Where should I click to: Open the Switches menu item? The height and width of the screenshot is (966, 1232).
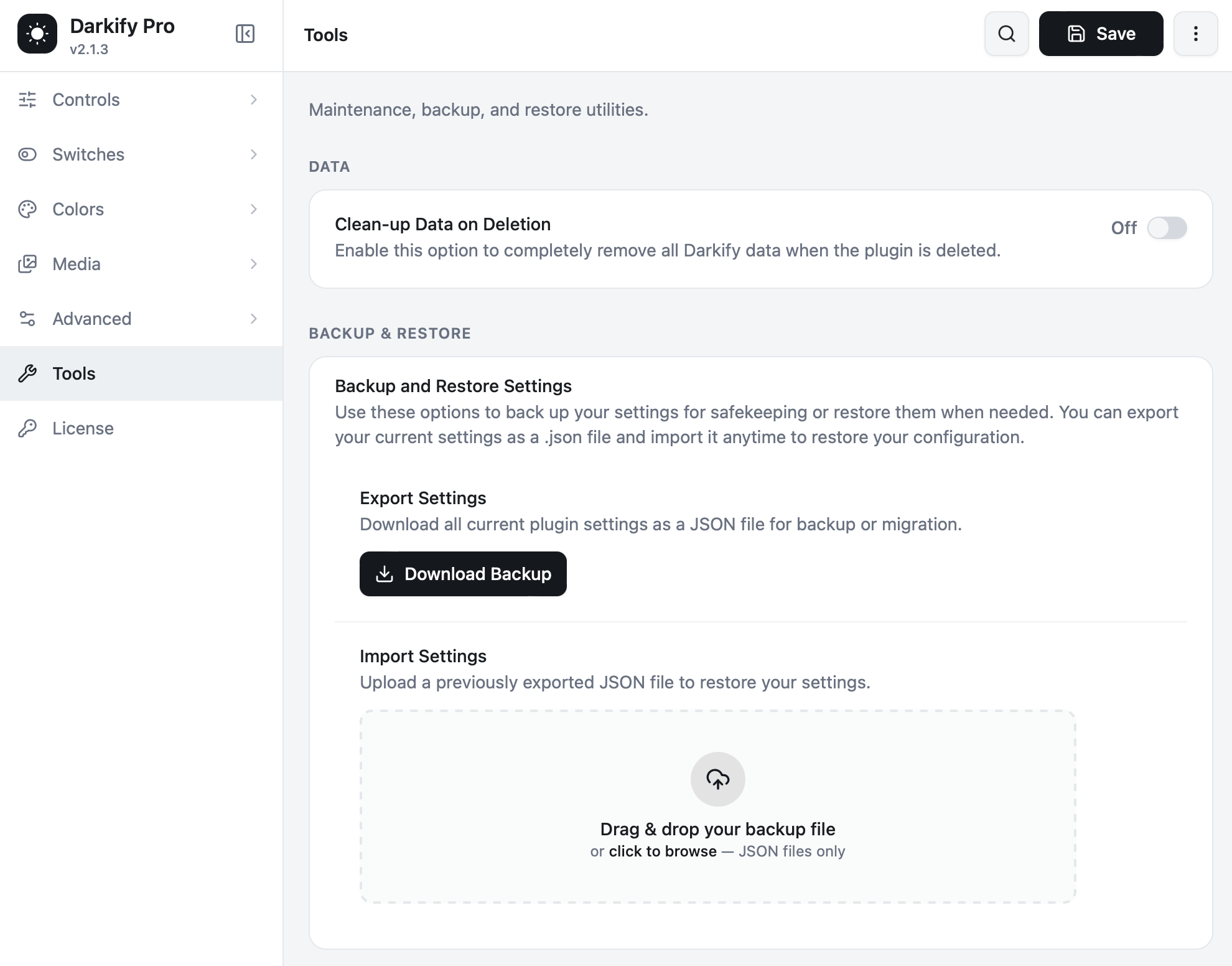pos(141,154)
